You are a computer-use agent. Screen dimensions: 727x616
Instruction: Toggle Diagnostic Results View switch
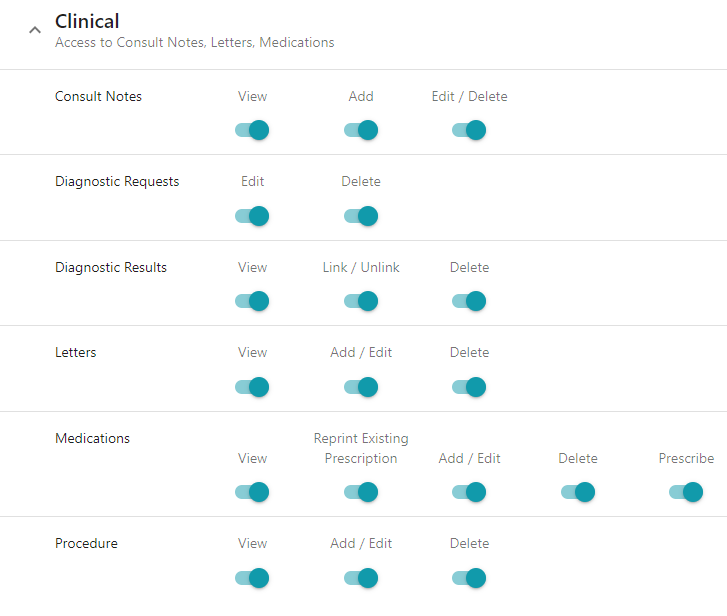(x=252, y=301)
